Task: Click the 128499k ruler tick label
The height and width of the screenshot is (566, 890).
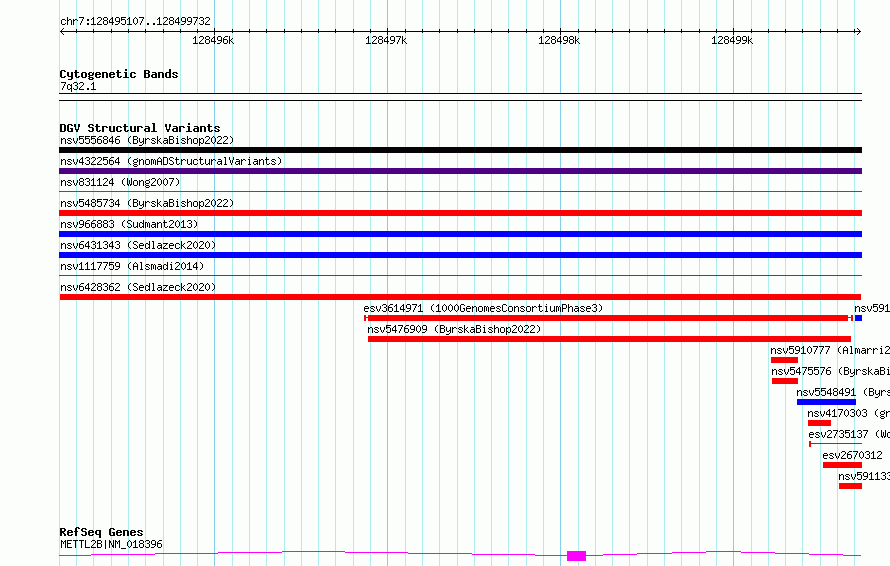Action: [732, 40]
